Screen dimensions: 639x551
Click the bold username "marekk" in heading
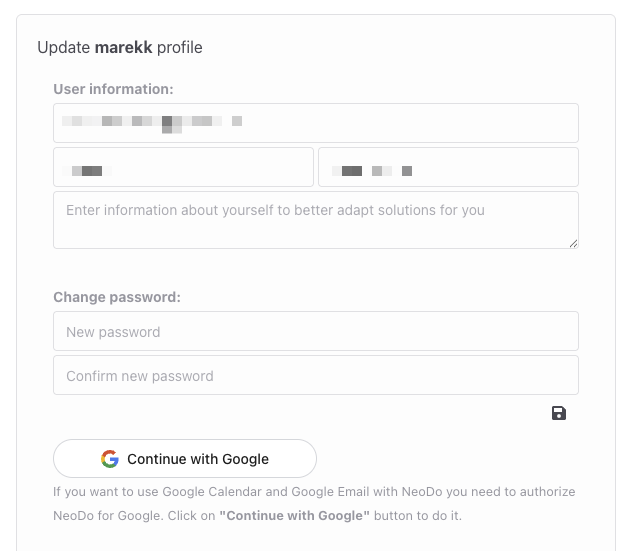click(x=124, y=47)
